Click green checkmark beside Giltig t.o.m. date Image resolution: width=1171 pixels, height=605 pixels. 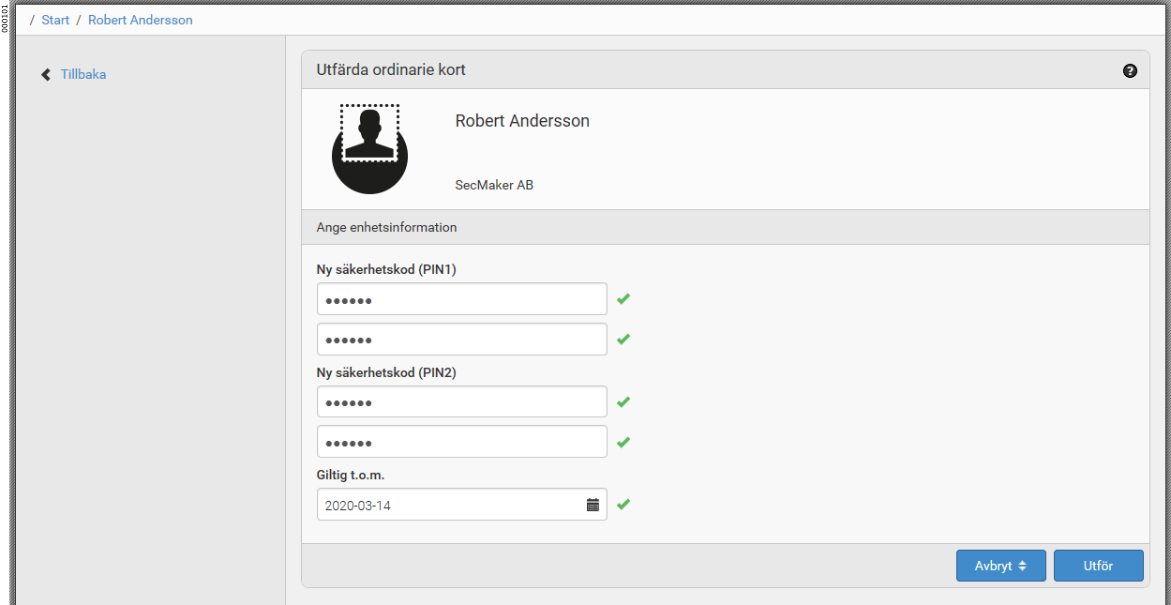coord(623,505)
